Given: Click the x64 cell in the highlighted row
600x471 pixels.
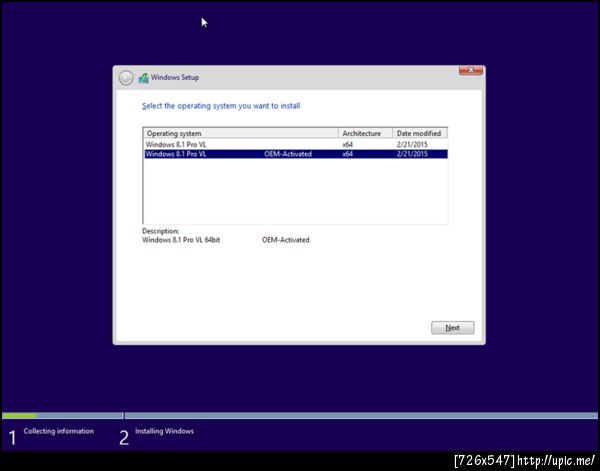Looking at the screenshot, I should coord(347,154).
